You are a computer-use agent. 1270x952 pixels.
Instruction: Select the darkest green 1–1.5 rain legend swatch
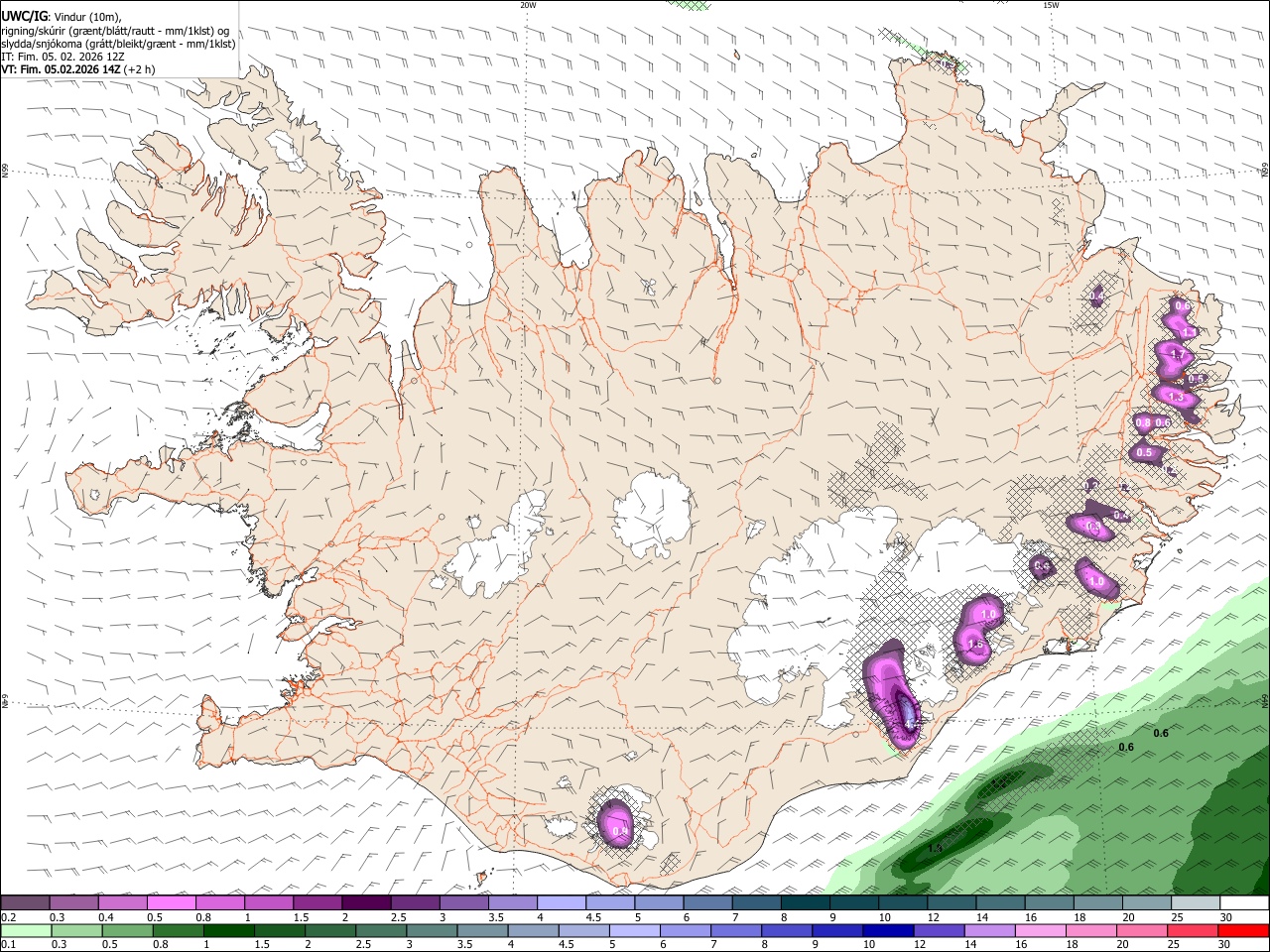(x=229, y=930)
